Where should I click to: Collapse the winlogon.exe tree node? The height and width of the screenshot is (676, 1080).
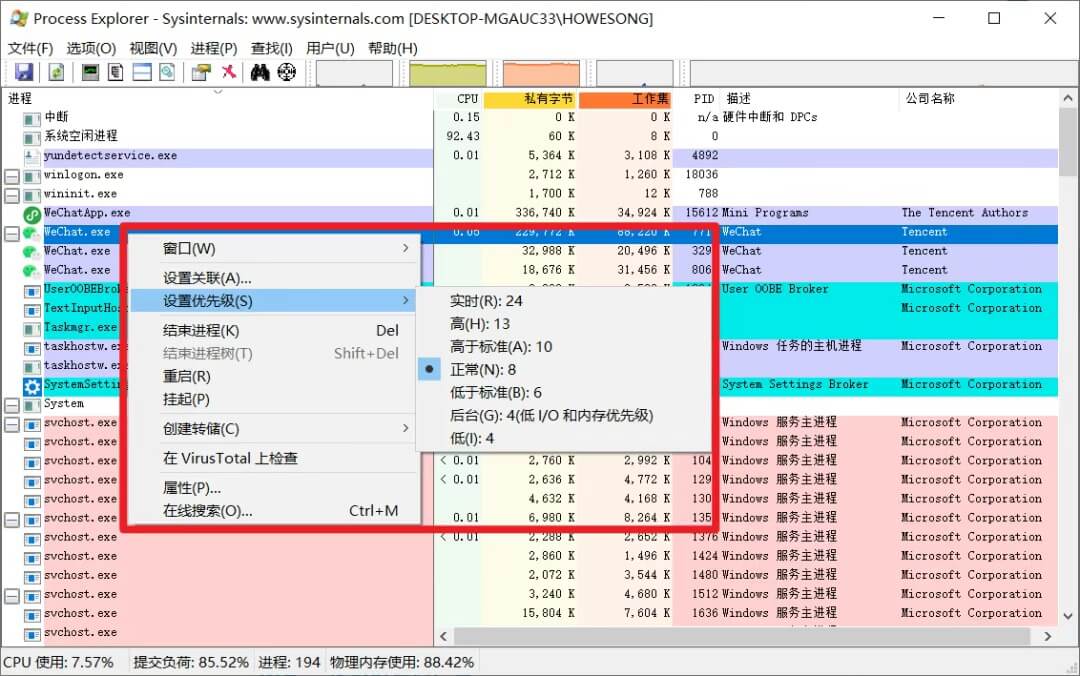12,176
